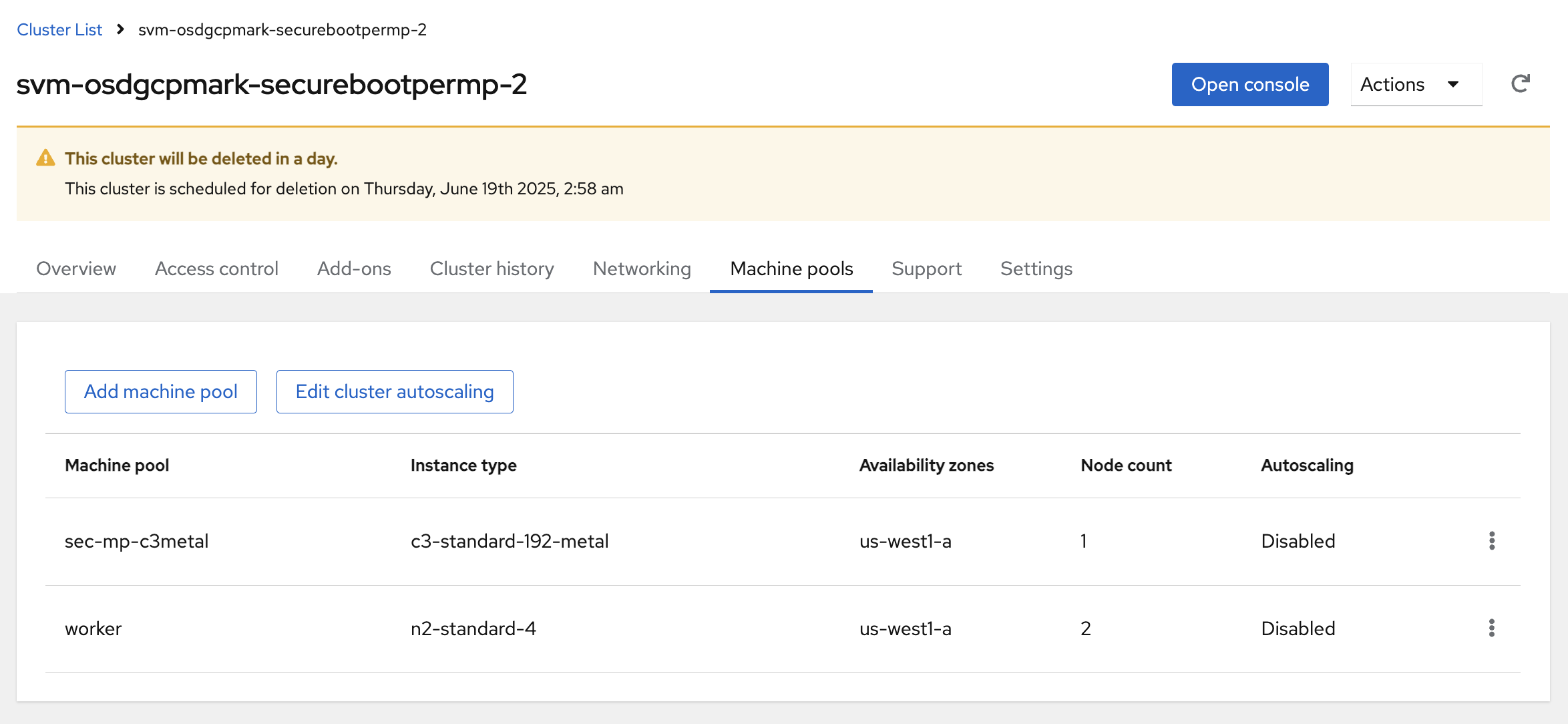Click the c3-standard-192-metal instance type cell
Screen dimensions: 1568x724
point(510,541)
